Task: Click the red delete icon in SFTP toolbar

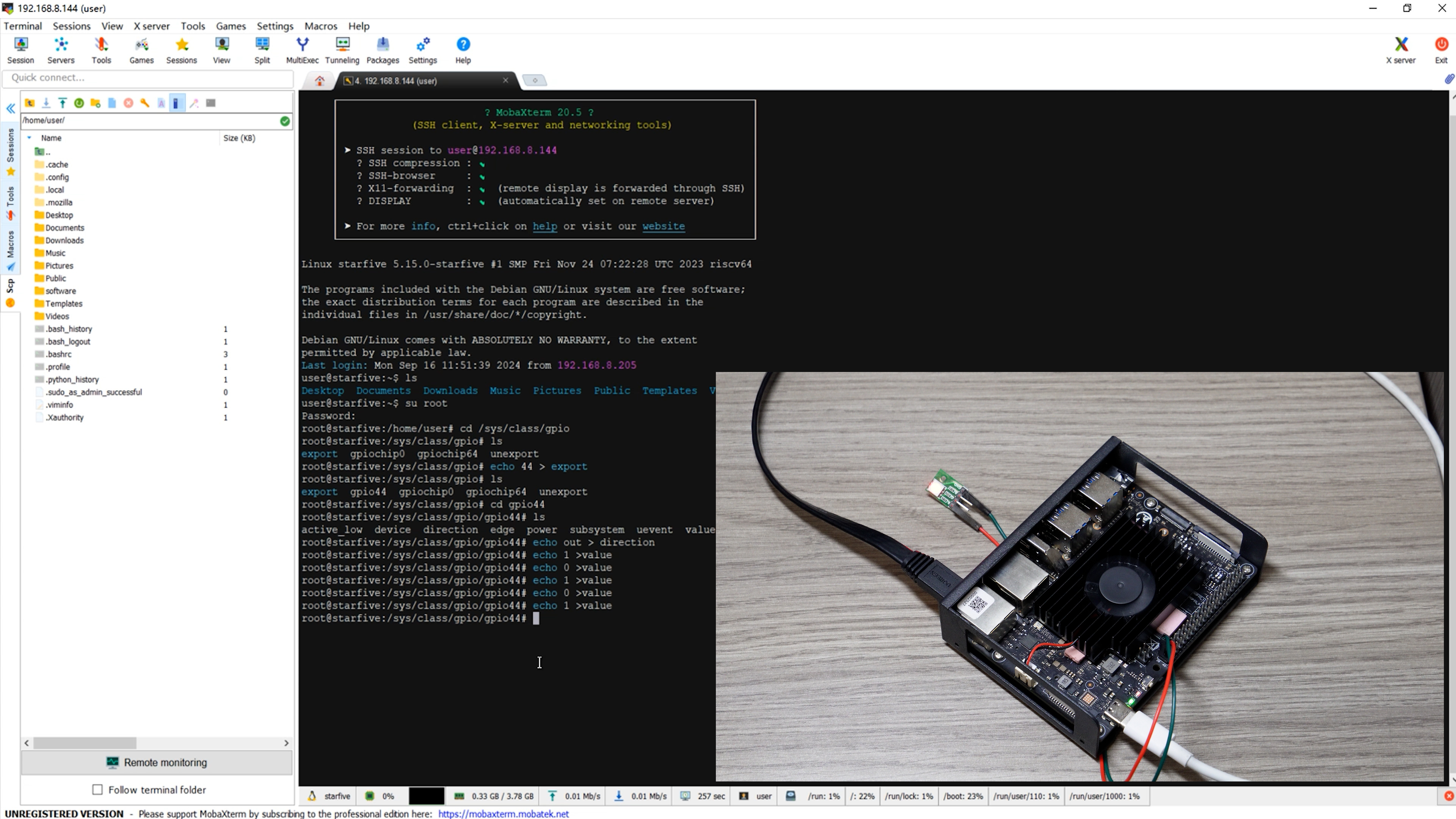Action: [x=128, y=103]
